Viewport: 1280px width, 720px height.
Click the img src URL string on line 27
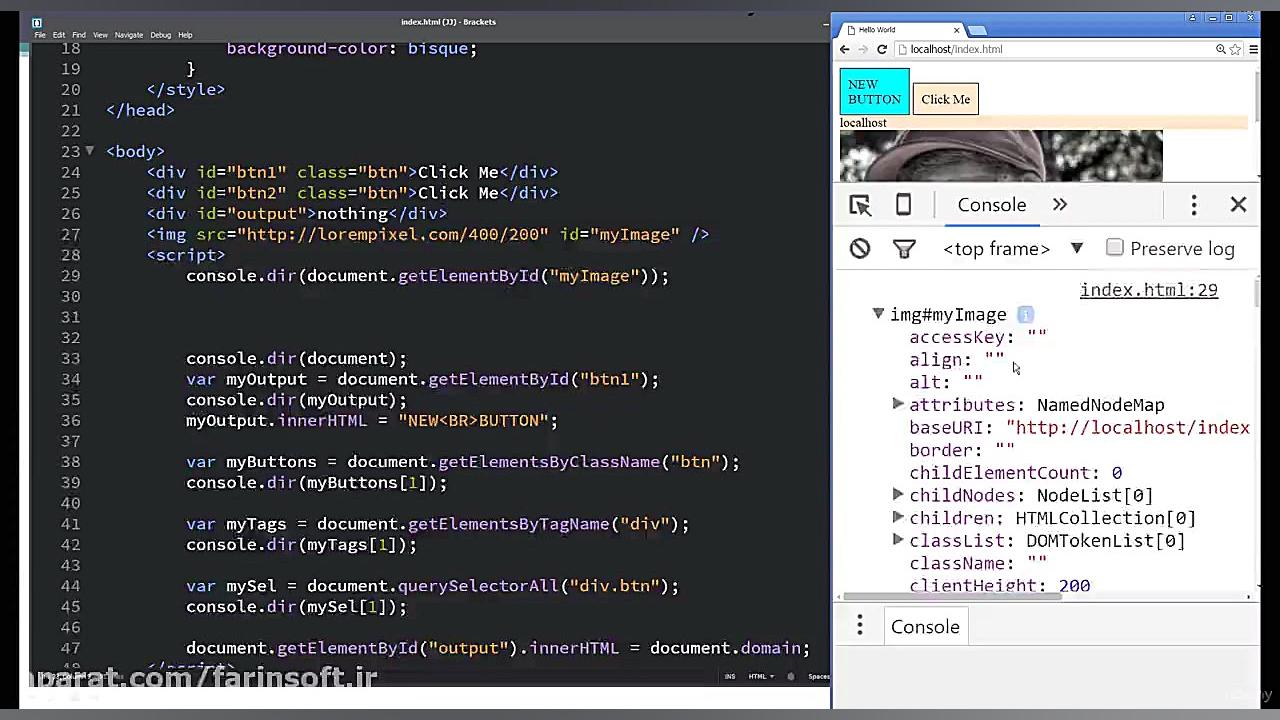(x=392, y=234)
